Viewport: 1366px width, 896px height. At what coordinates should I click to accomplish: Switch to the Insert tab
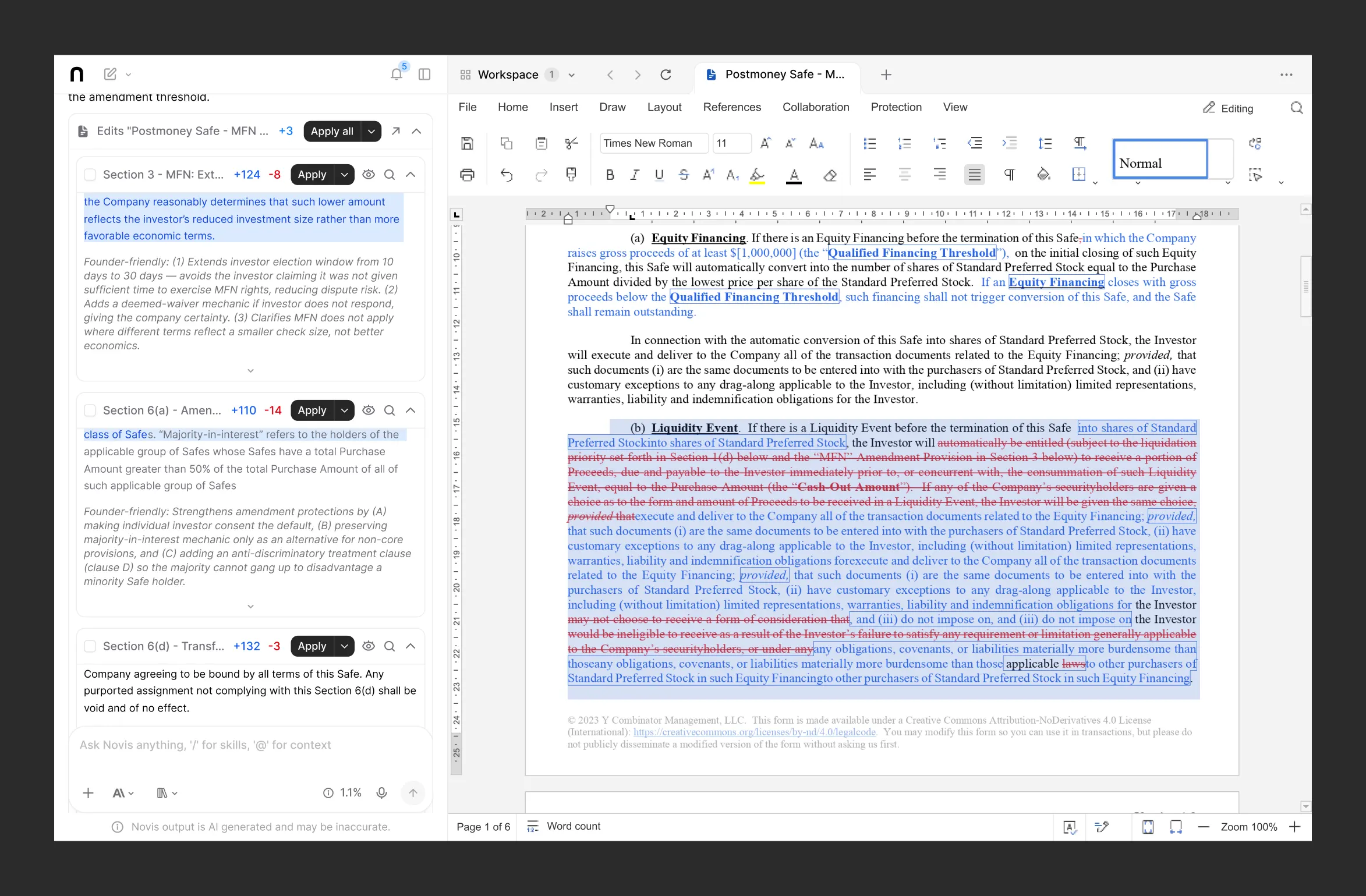[564, 107]
